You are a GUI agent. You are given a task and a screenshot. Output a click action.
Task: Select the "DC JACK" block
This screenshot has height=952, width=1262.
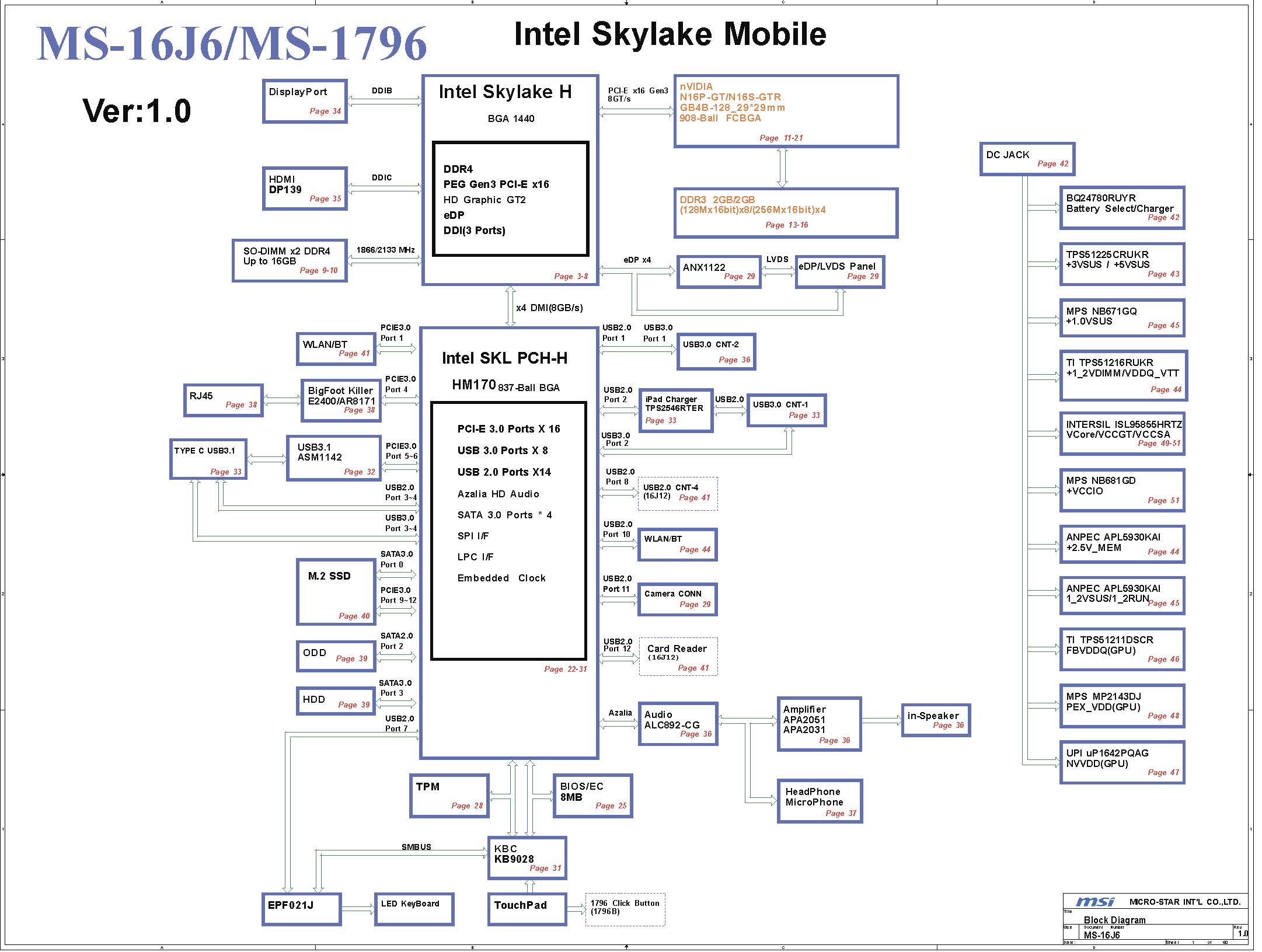point(1027,159)
